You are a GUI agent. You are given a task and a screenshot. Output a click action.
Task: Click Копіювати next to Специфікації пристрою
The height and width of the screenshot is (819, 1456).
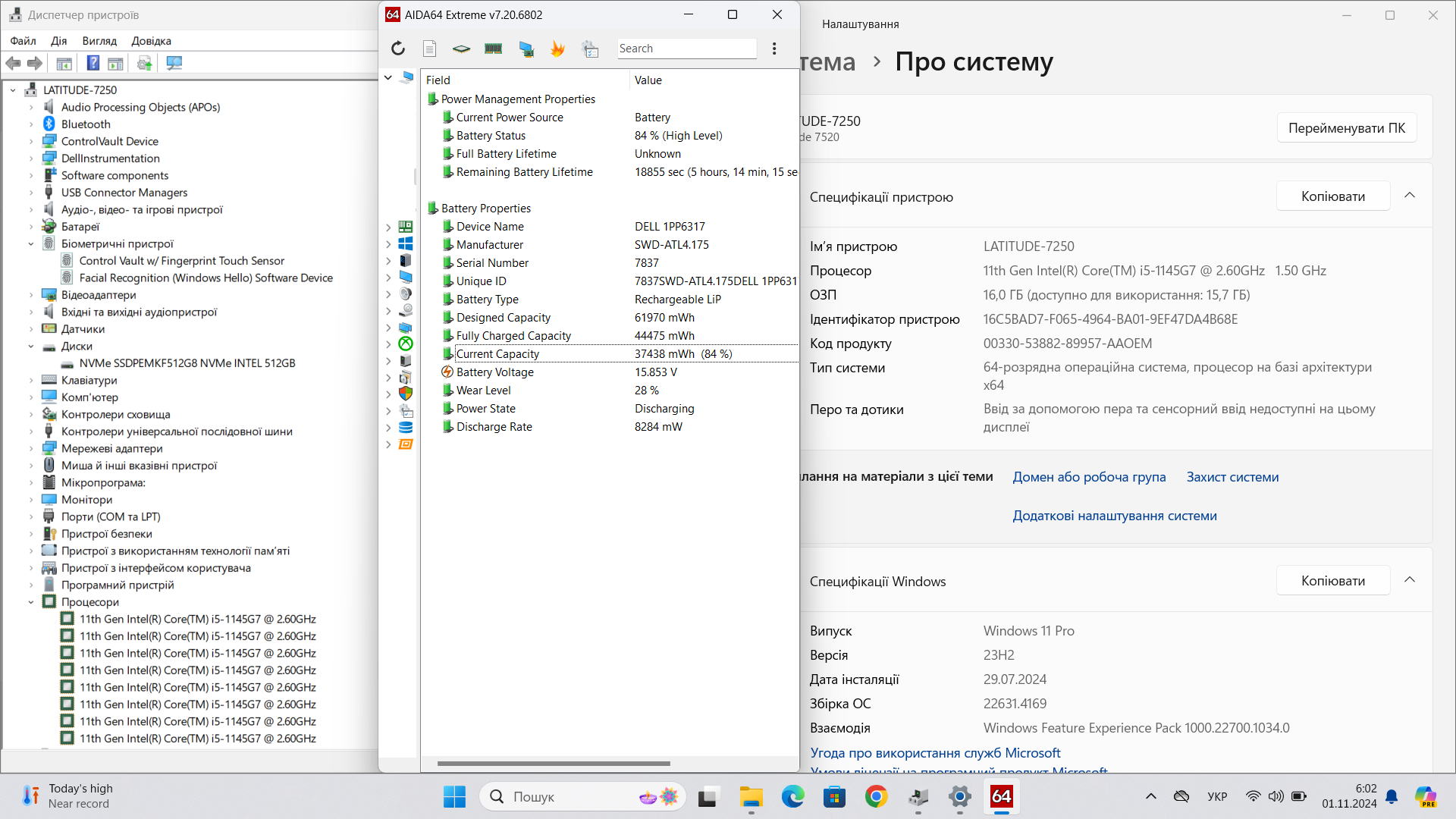tap(1333, 196)
